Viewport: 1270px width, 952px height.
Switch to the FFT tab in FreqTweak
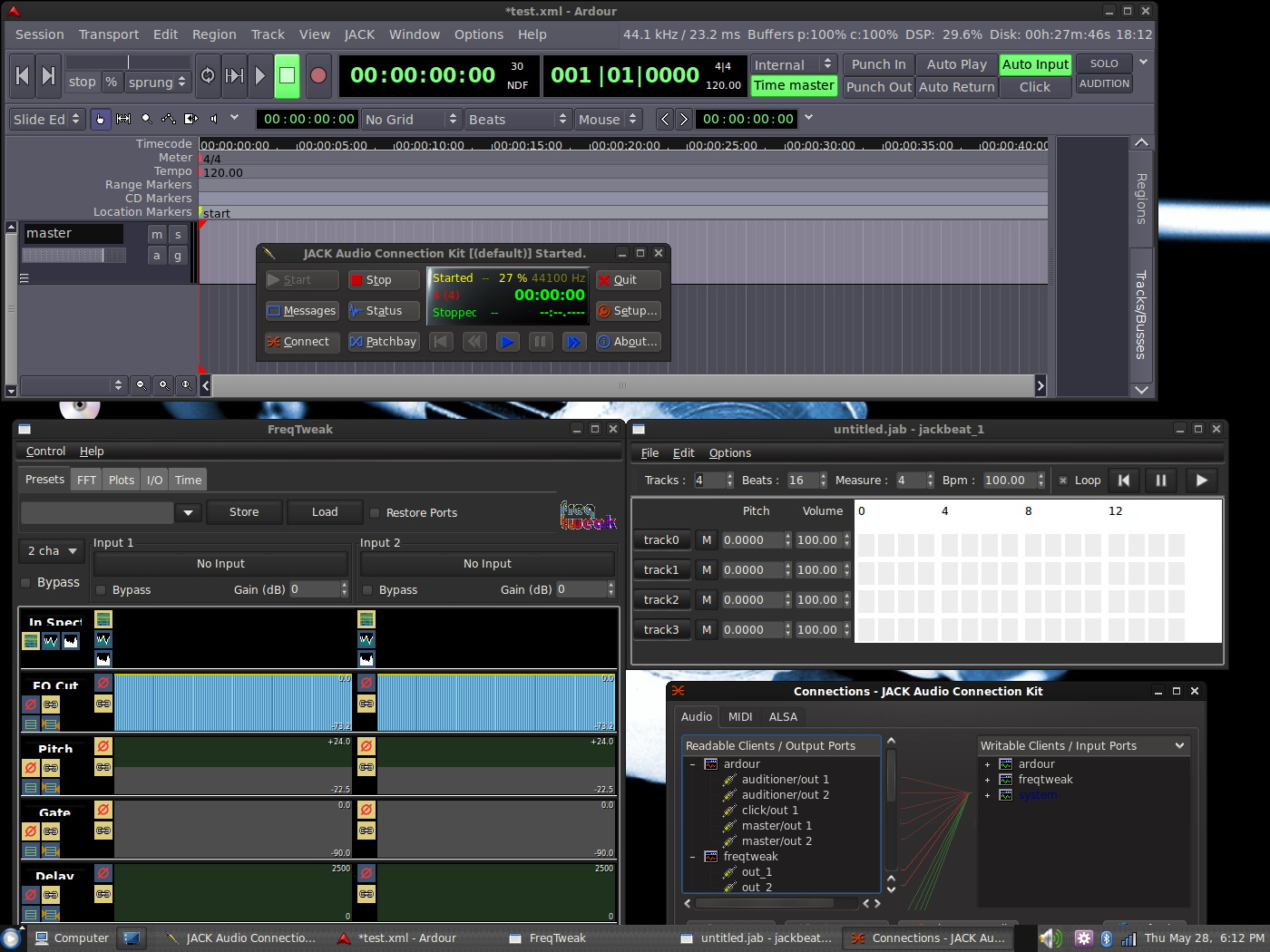coord(86,481)
